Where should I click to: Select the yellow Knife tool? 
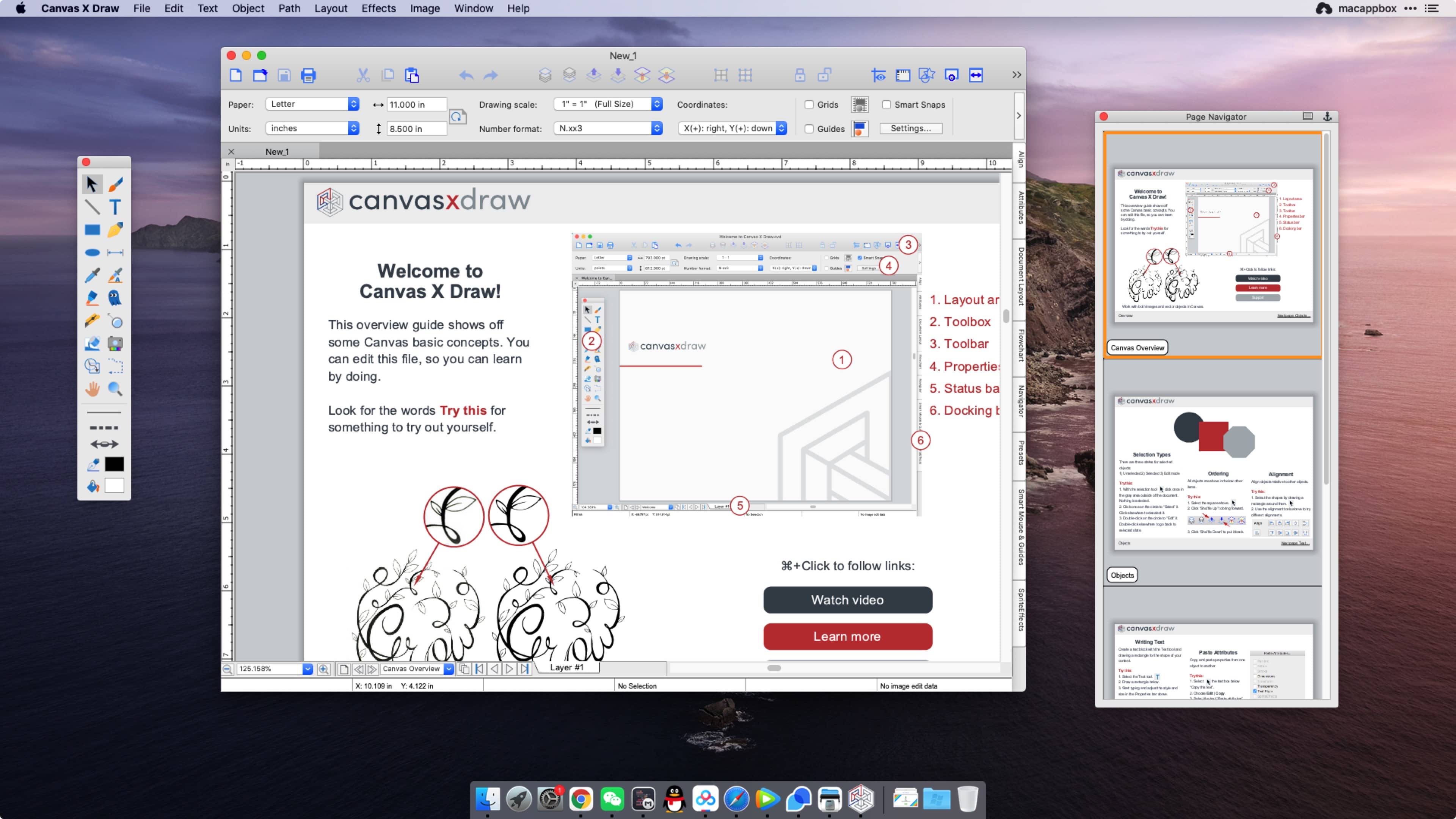point(92,320)
